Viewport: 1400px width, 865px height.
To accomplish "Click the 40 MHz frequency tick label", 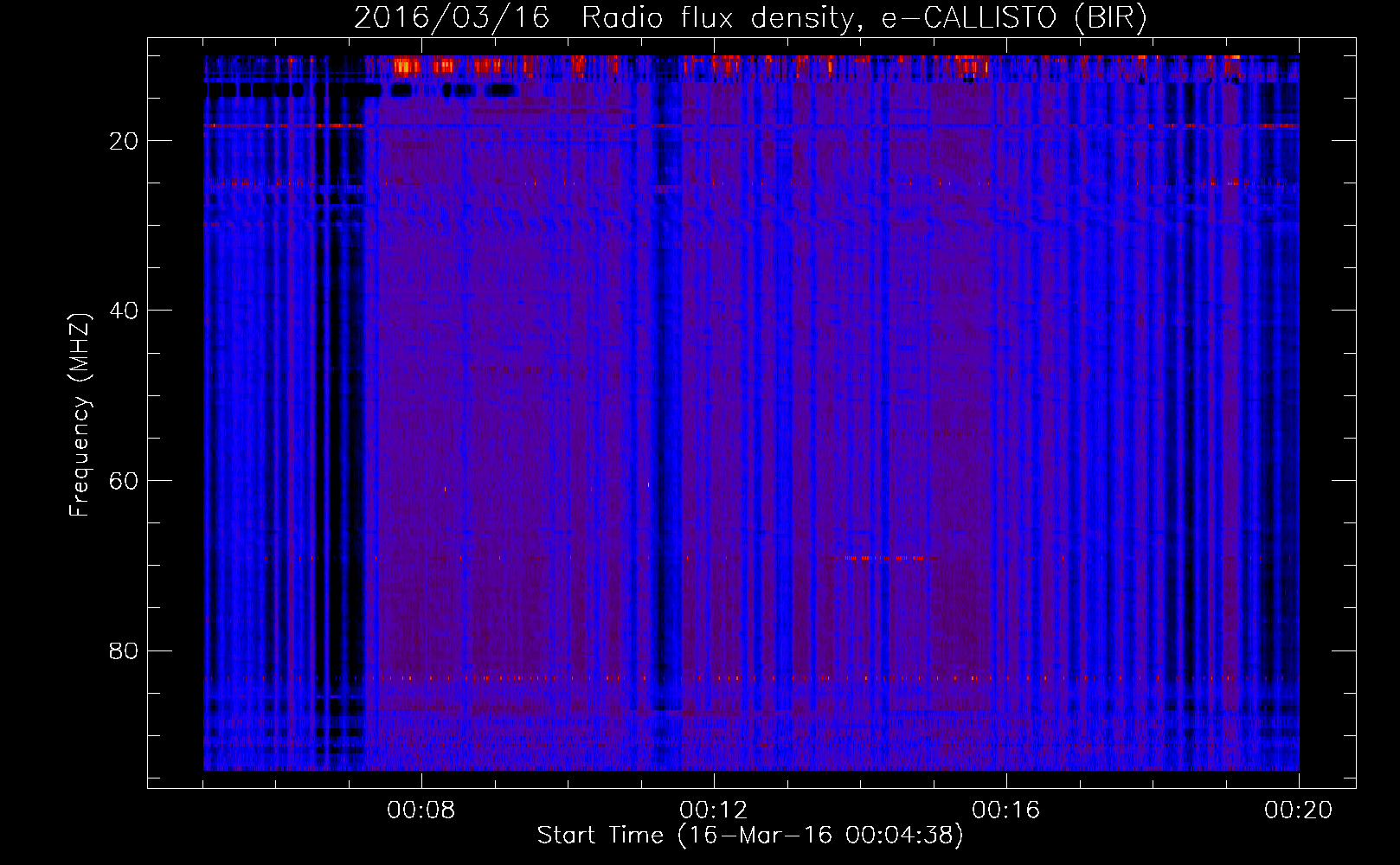I will coord(124,311).
